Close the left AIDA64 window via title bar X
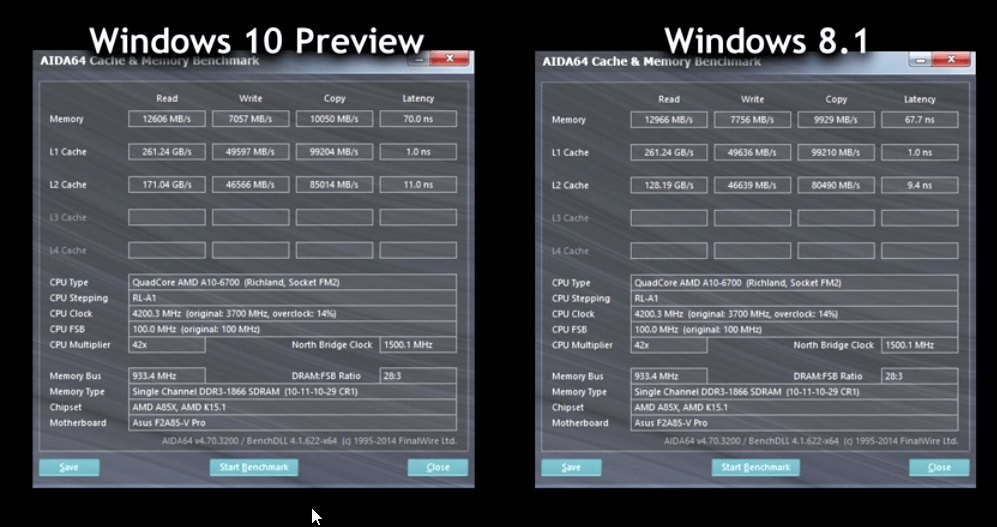997x527 pixels. (451, 59)
